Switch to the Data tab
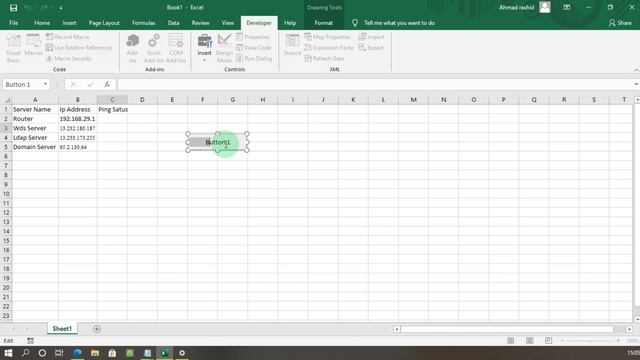Viewport: 640px width, 360px height. [173, 23]
